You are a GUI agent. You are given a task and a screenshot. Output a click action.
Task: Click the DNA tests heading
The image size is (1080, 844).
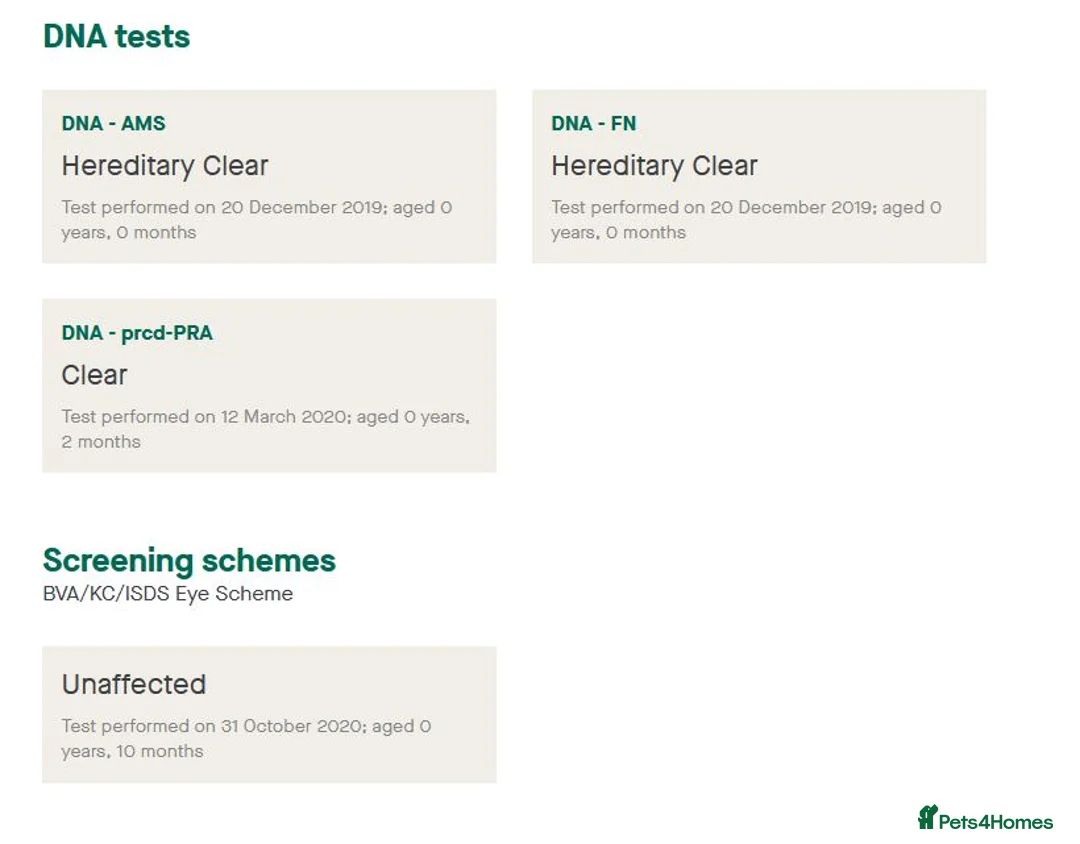coord(116,37)
